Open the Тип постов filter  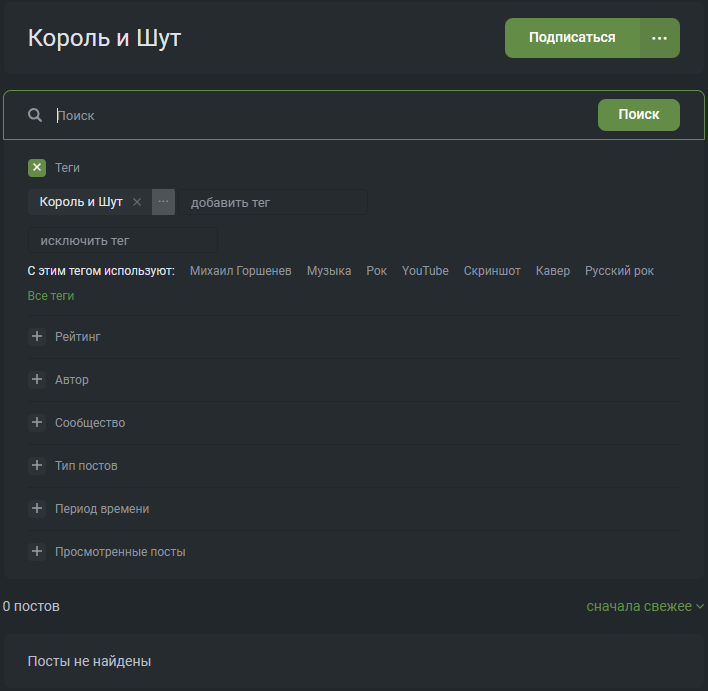coord(37,466)
